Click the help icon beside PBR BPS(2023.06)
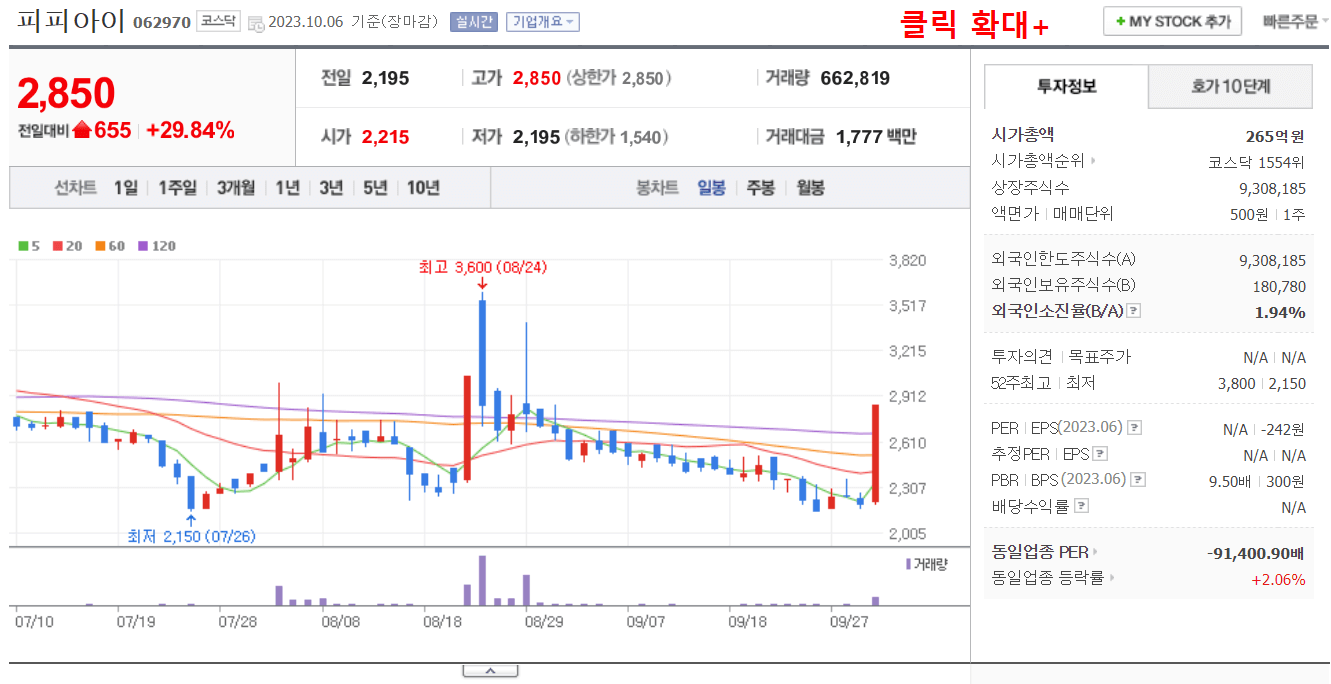Image resolution: width=1331 pixels, height=684 pixels. [x=1138, y=480]
